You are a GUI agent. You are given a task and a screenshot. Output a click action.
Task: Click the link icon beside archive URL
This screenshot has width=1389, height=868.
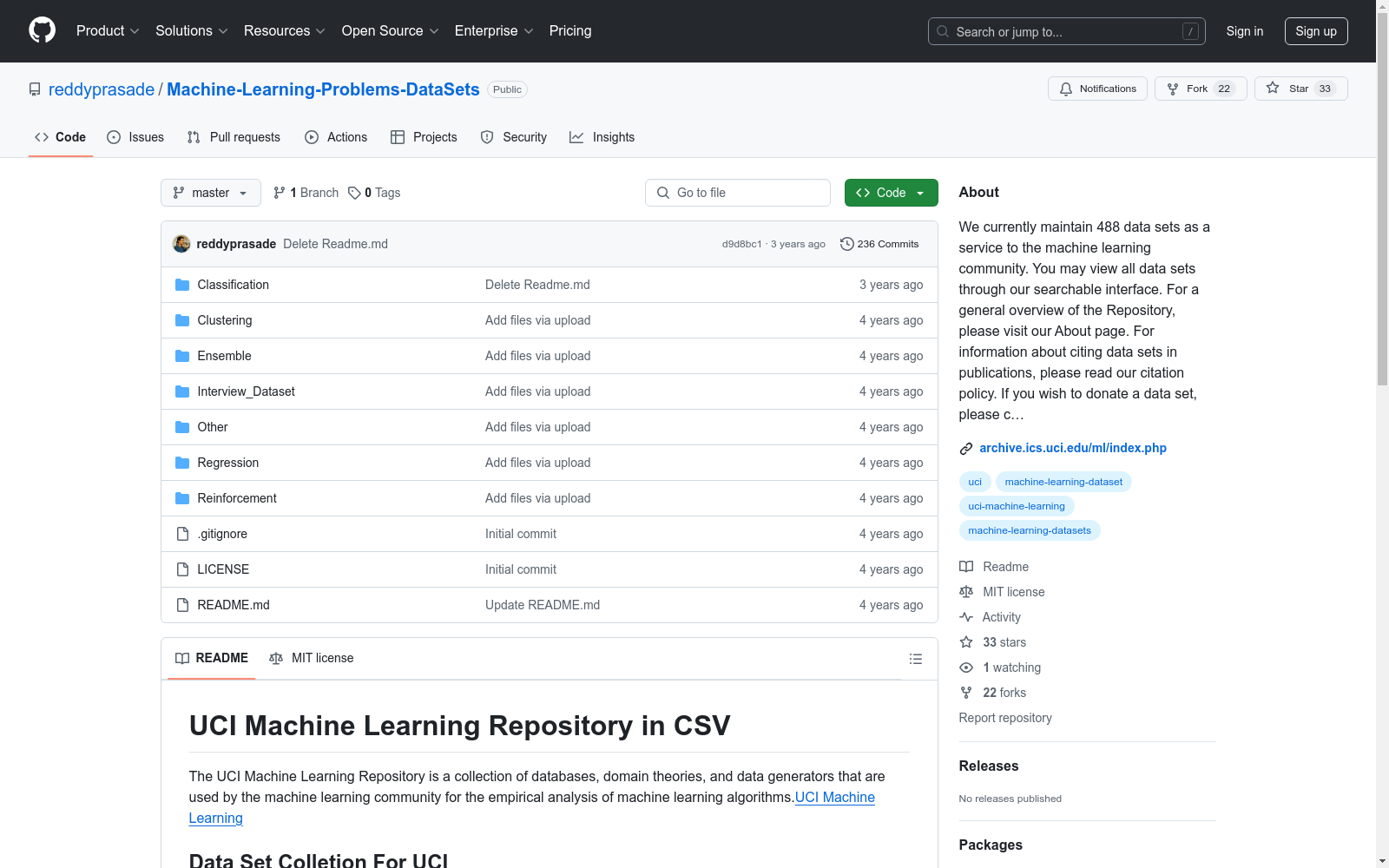coord(966,449)
